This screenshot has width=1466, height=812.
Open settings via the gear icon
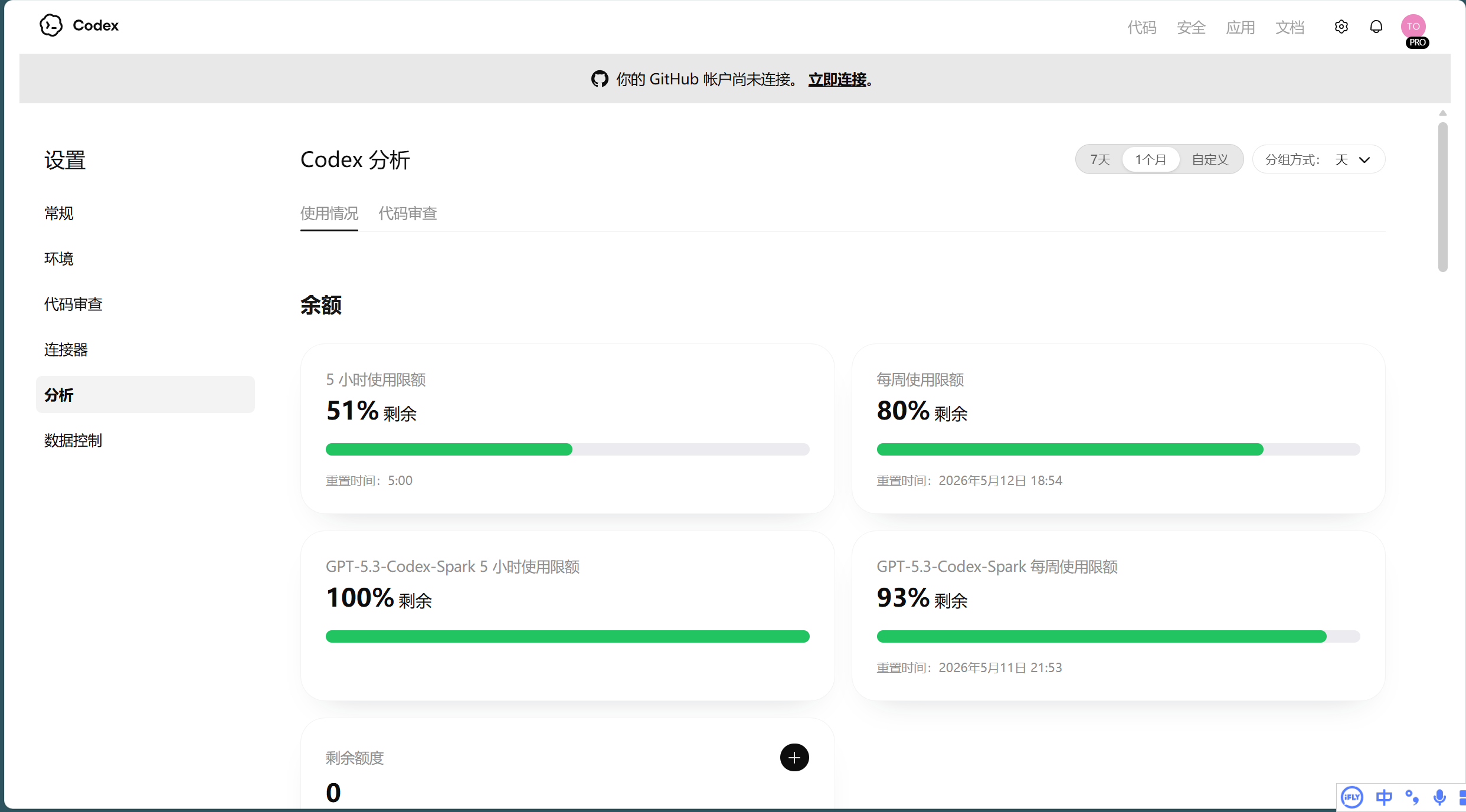1341,27
